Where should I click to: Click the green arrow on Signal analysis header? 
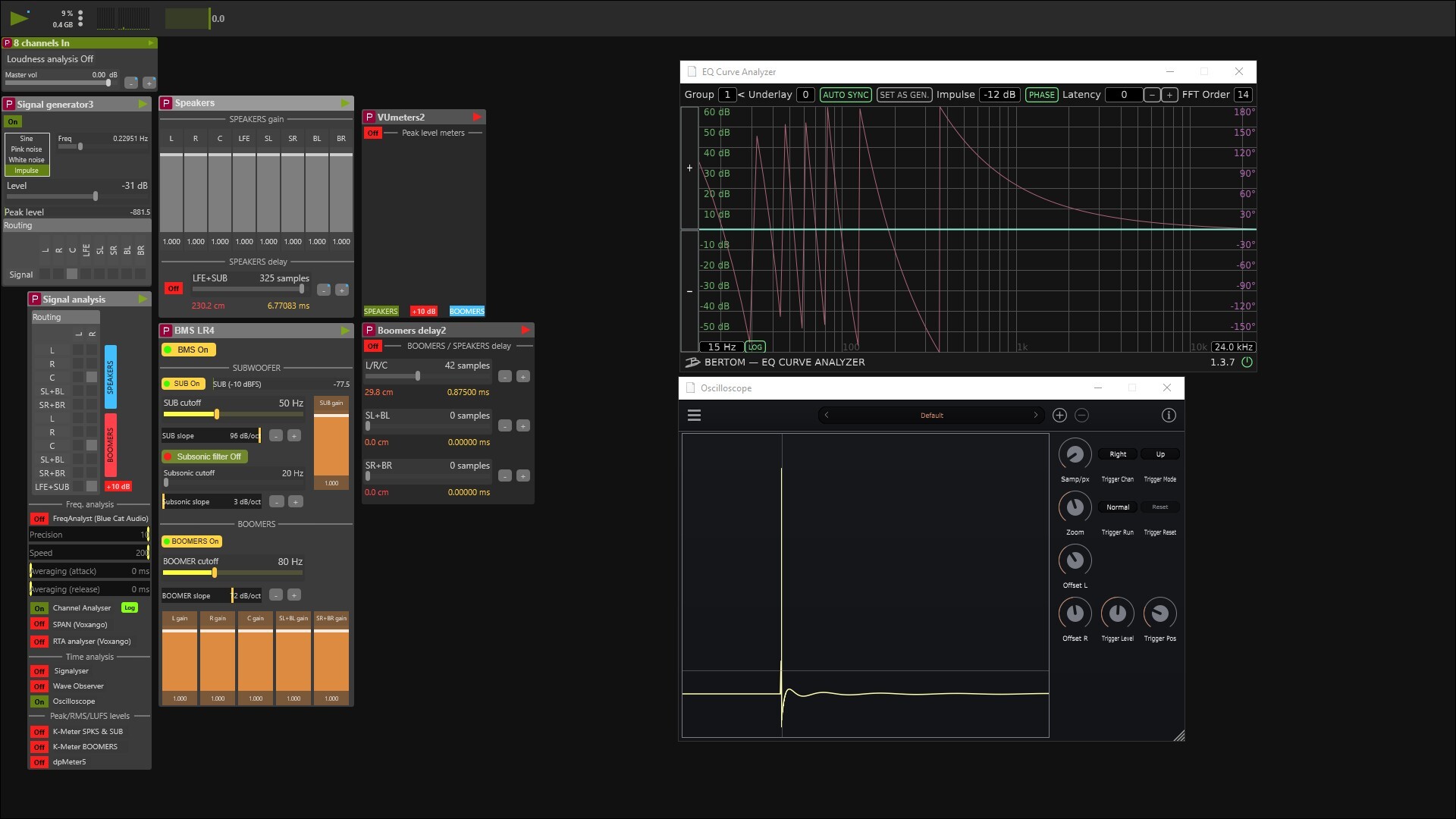click(143, 300)
